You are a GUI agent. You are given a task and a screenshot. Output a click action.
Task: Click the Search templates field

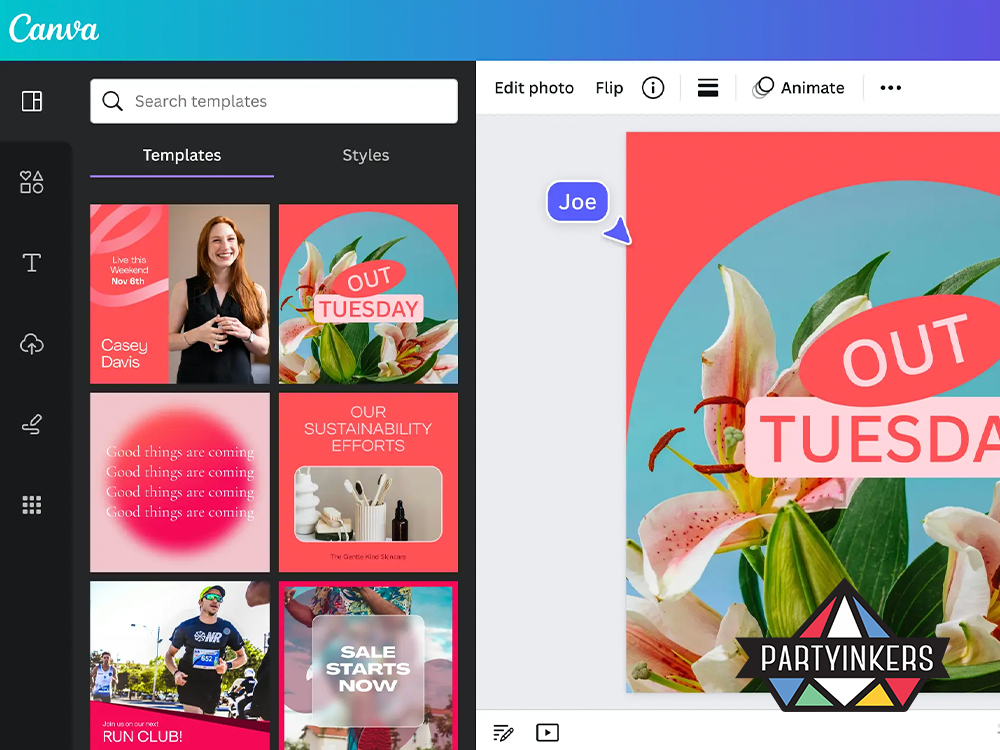(274, 101)
